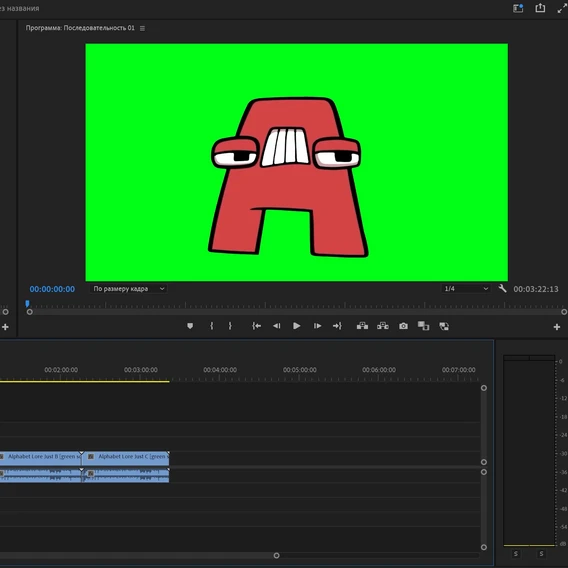This screenshot has height=568, width=568.
Task: Click timeline ruler at 00:06:00:00
Action: tap(379, 370)
